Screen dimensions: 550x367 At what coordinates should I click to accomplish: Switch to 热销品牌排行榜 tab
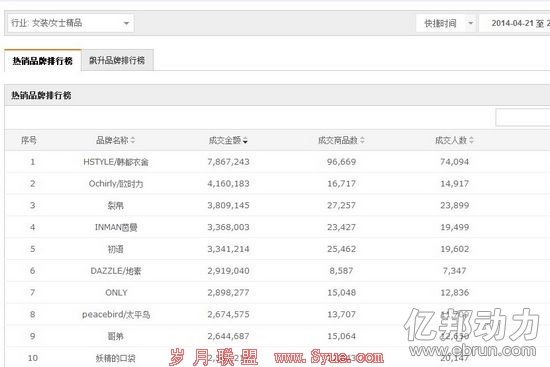click(x=43, y=61)
